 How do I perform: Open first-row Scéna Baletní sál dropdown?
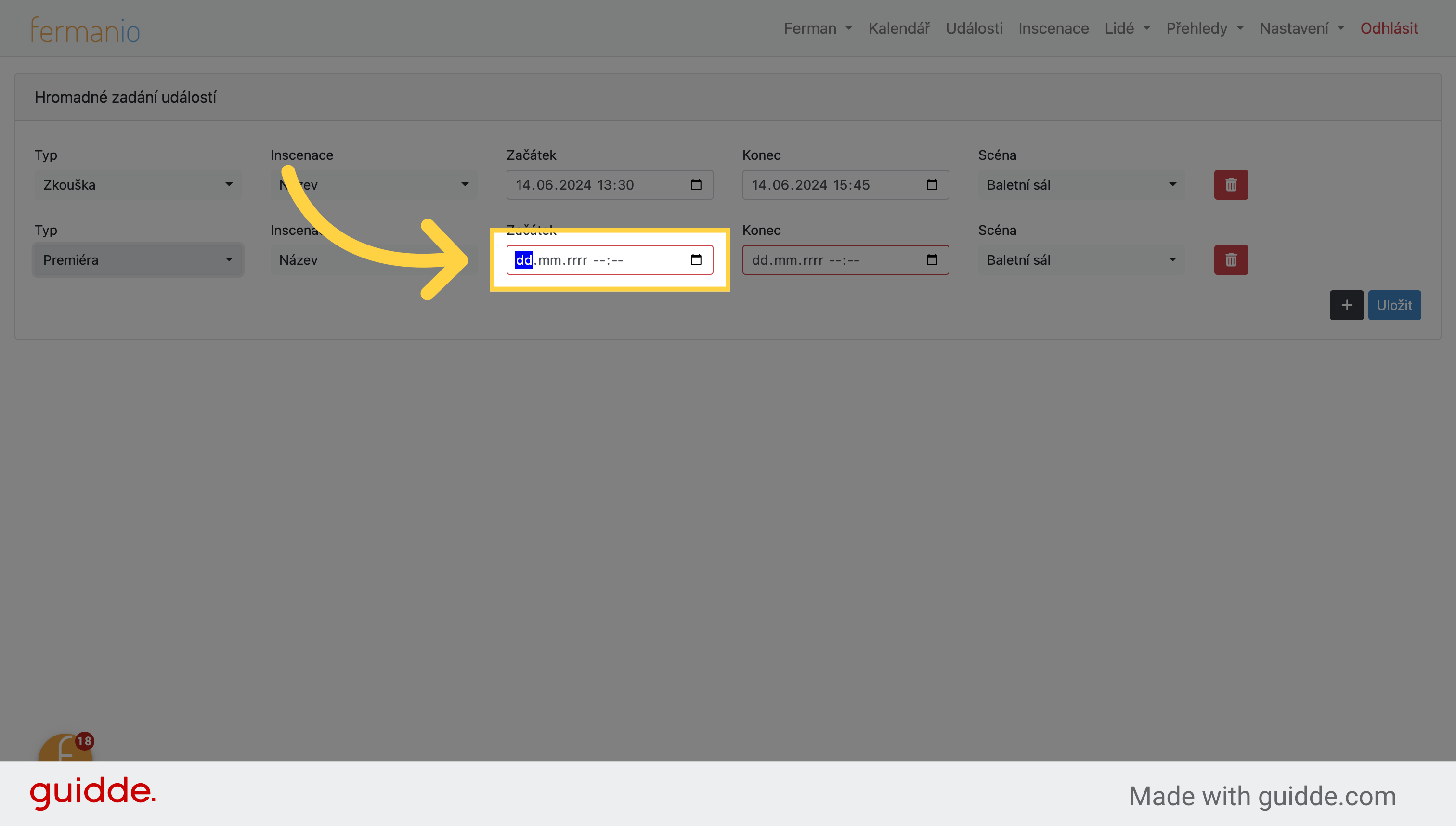click(1081, 185)
